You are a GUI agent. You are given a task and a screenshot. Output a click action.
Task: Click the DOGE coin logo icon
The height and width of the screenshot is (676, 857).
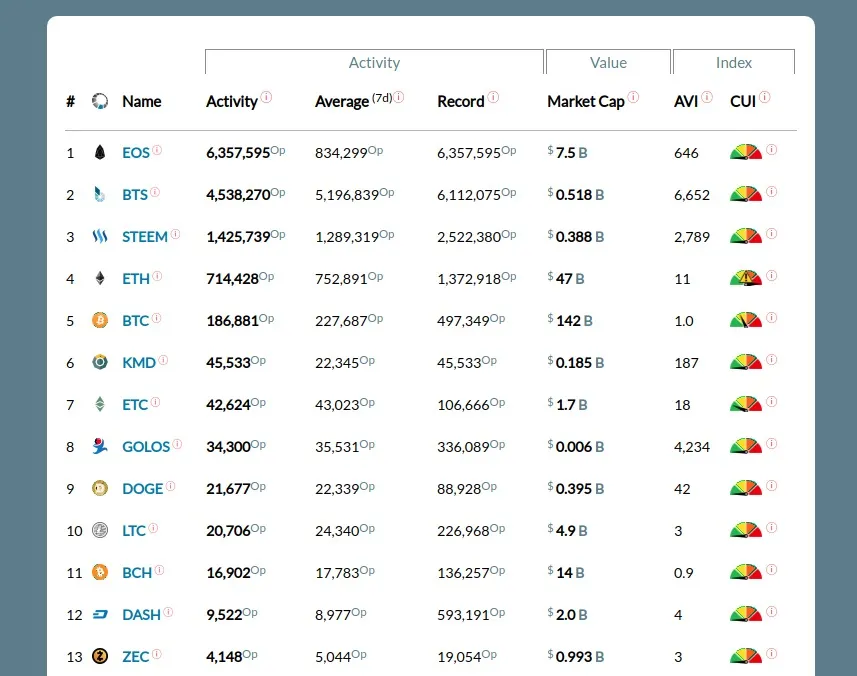coord(99,488)
